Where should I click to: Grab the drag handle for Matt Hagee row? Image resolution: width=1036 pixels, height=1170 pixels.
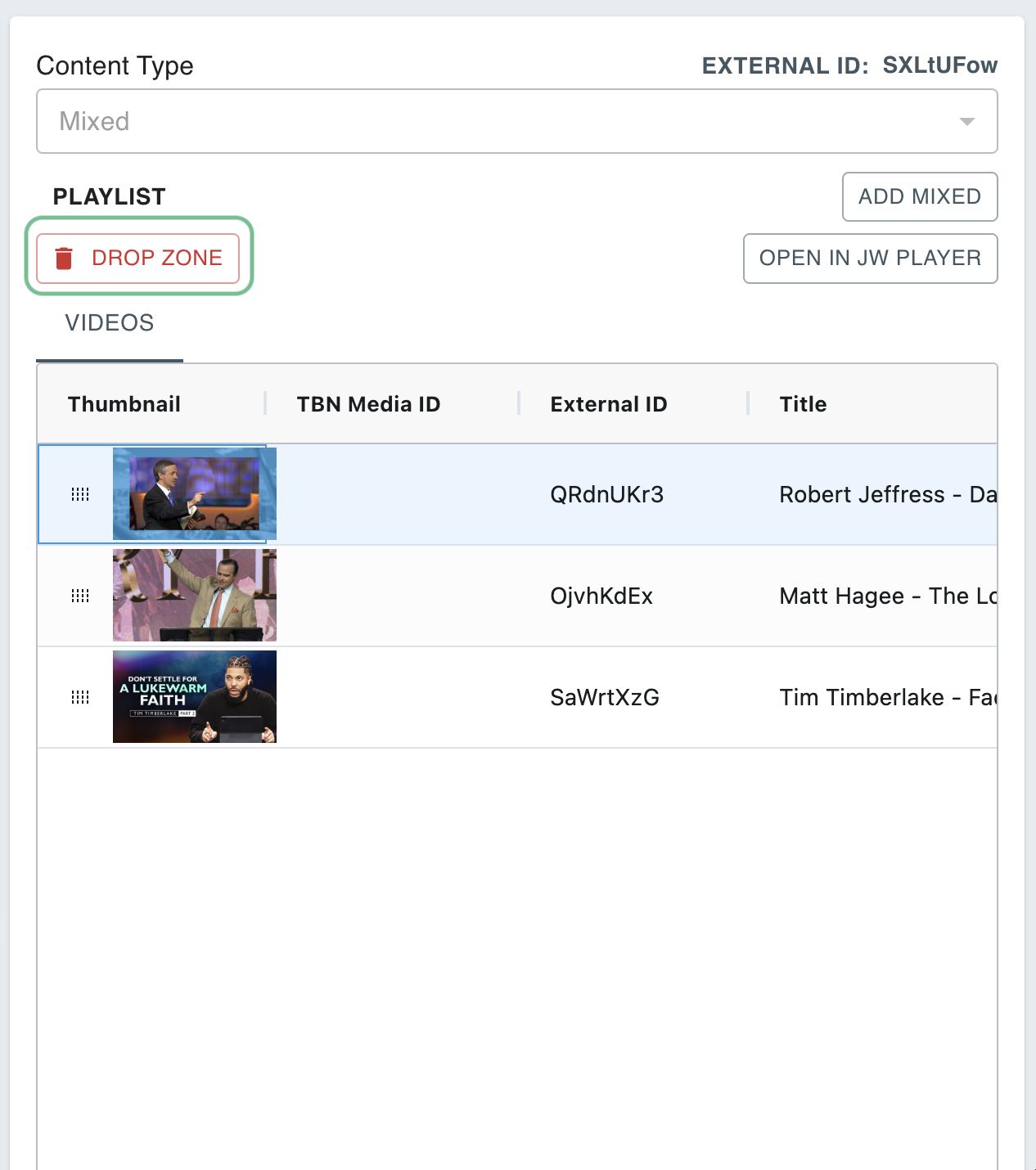click(x=80, y=596)
